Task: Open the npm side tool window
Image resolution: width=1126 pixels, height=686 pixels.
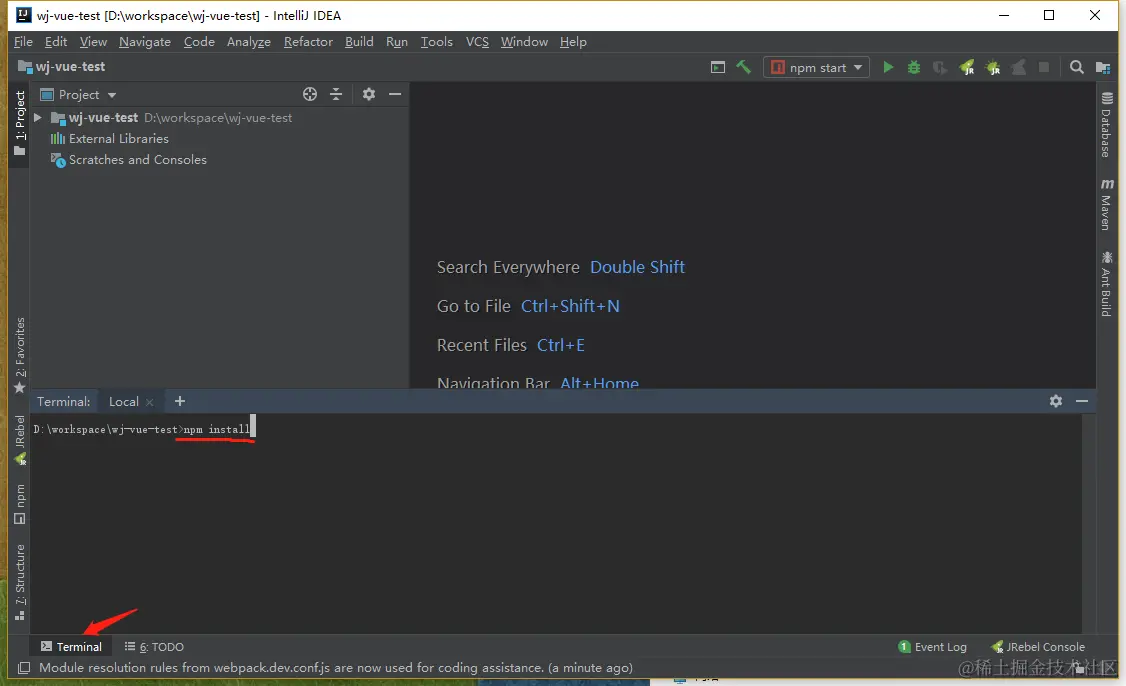Action: click(19, 504)
